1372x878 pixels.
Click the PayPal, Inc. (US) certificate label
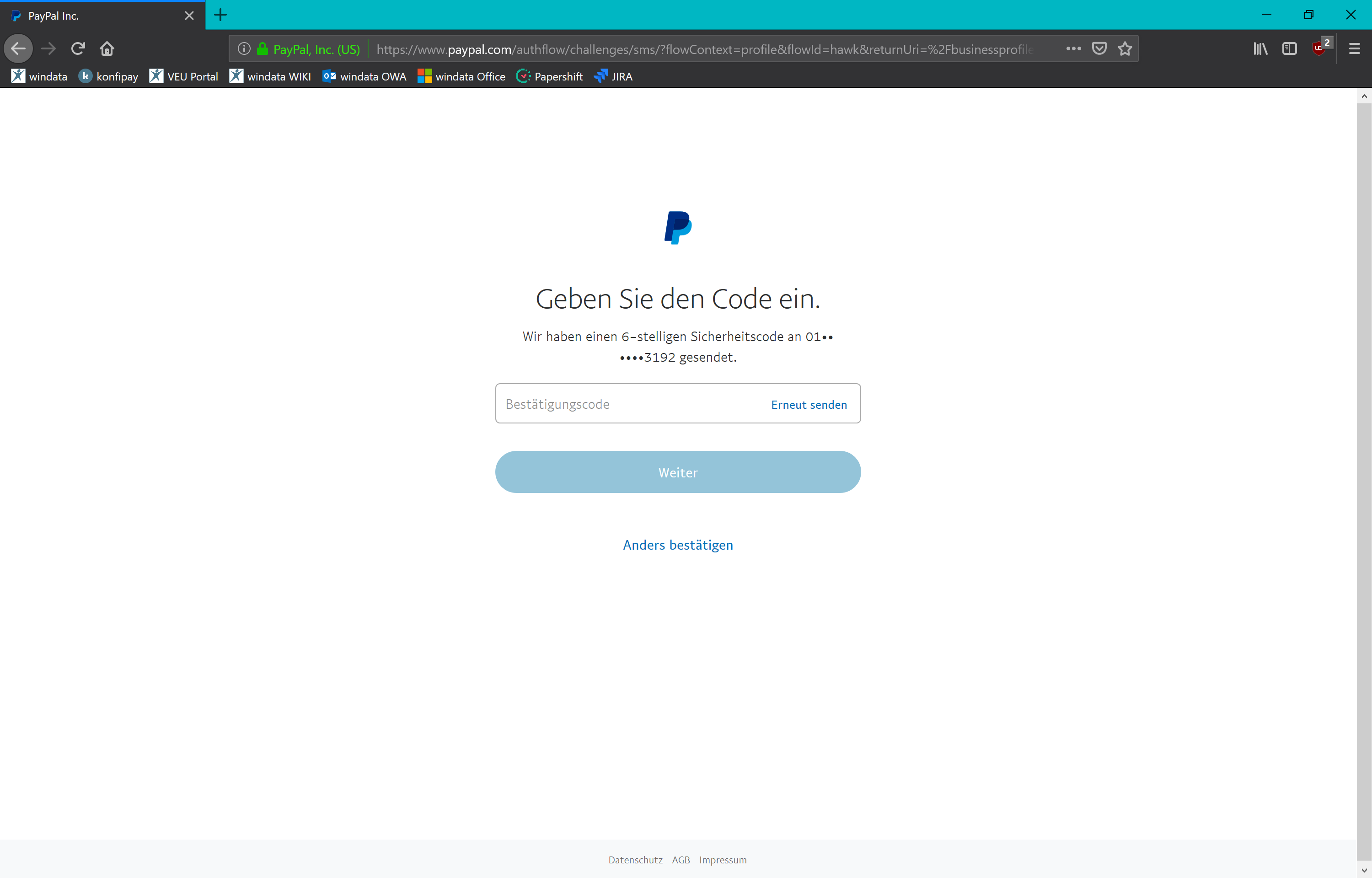(317, 49)
